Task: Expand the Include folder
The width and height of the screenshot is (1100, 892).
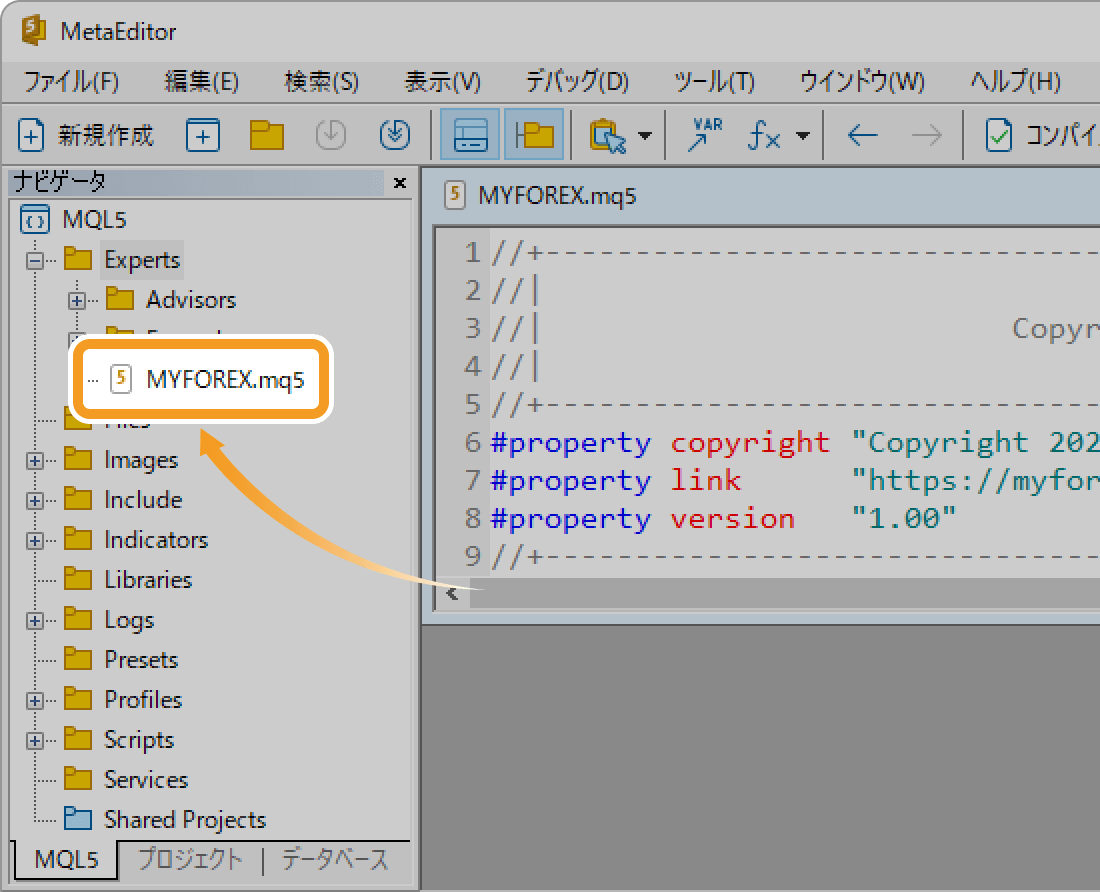Action: [x=34, y=501]
